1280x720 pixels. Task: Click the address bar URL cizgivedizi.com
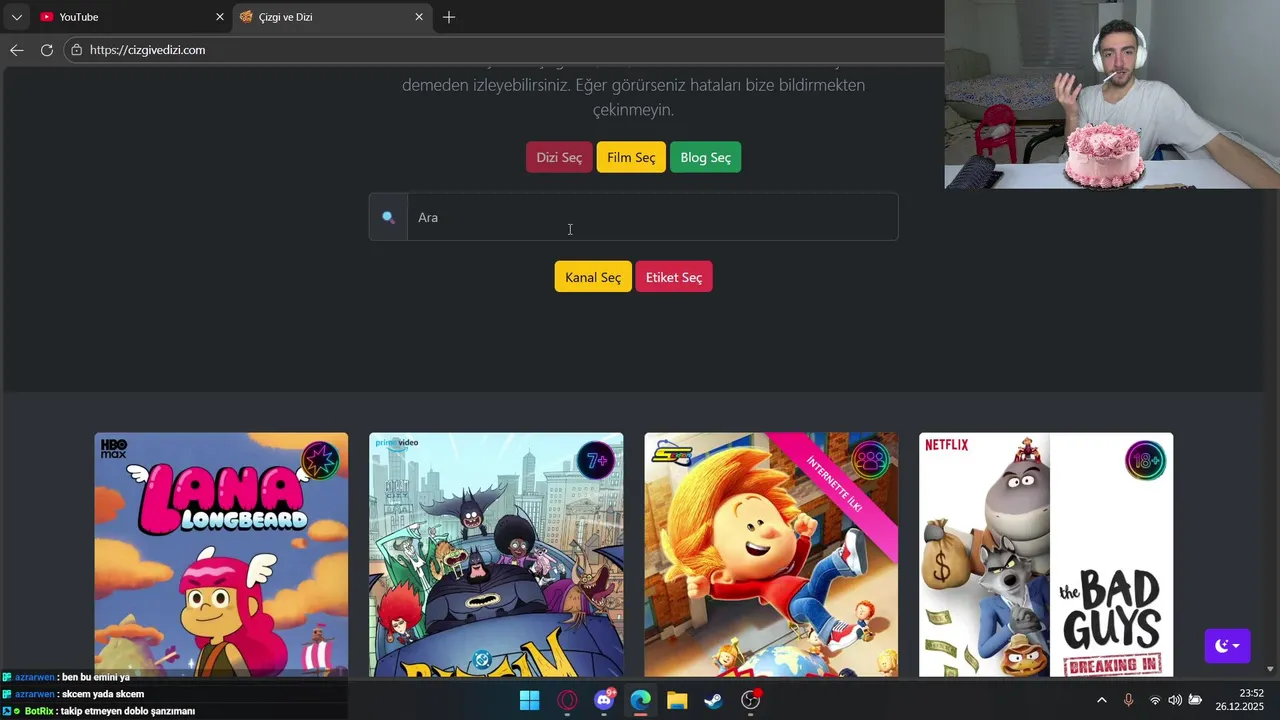[147, 50]
